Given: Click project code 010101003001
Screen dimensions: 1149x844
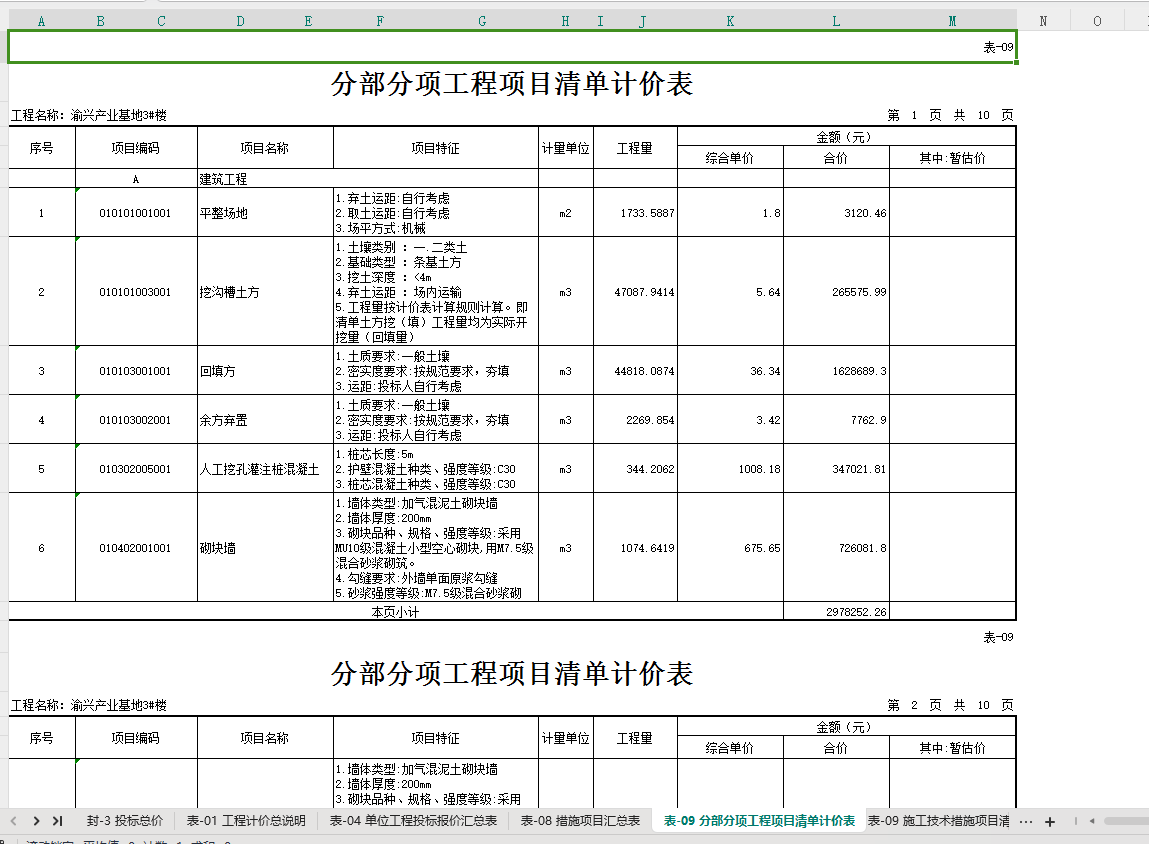Looking at the screenshot, I should click(x=136, y=292).
